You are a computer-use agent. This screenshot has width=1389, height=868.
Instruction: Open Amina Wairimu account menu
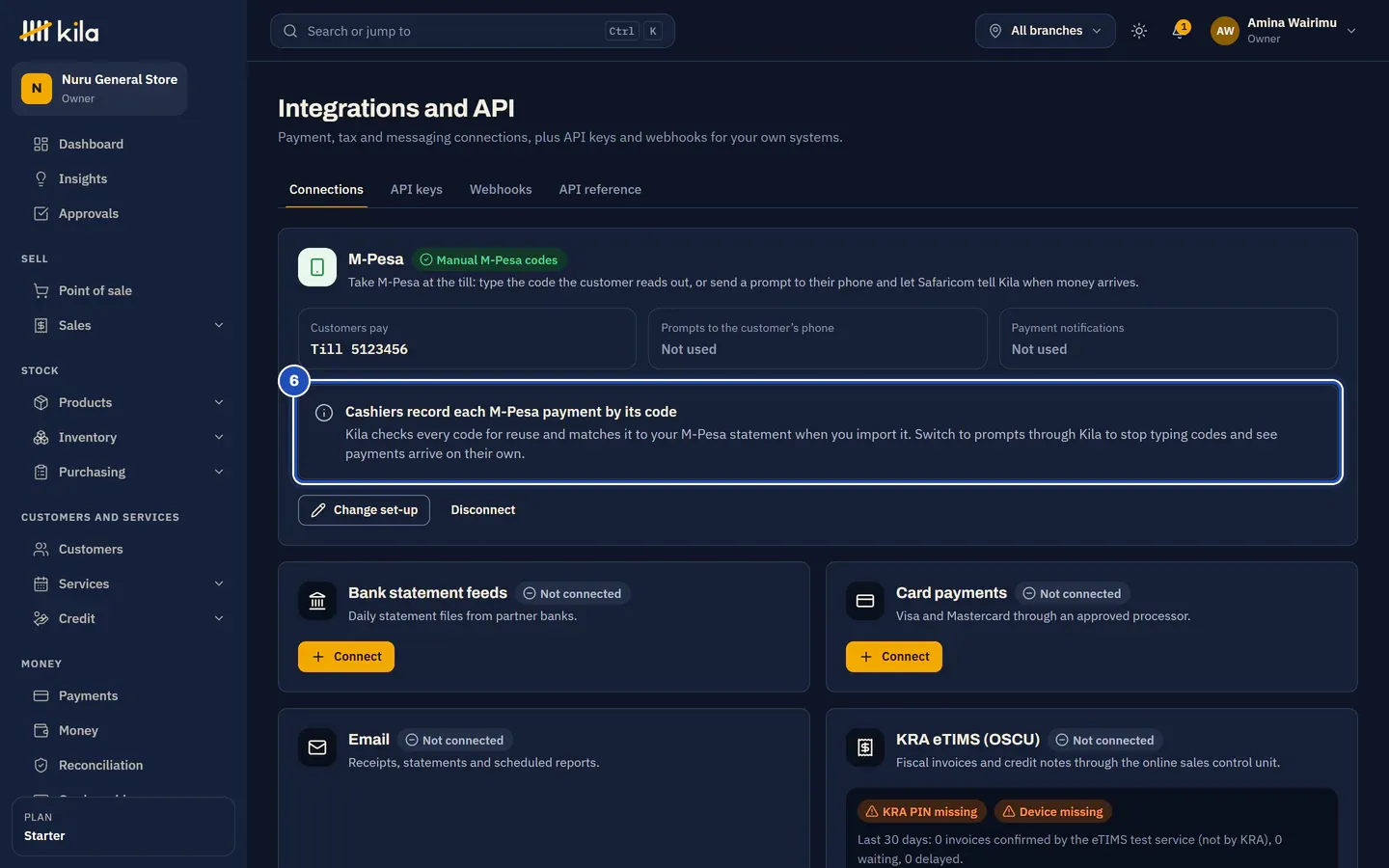(x=1284, y=31)
